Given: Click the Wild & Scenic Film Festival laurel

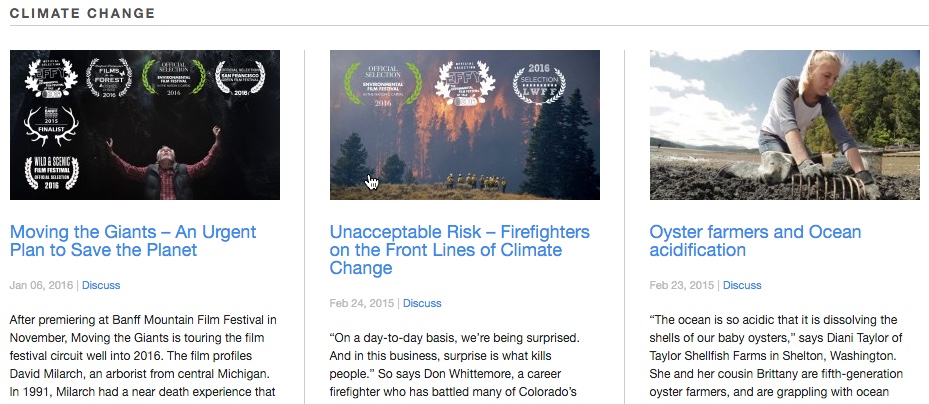Looking at the screenshot, I should (x=48, y=174).
